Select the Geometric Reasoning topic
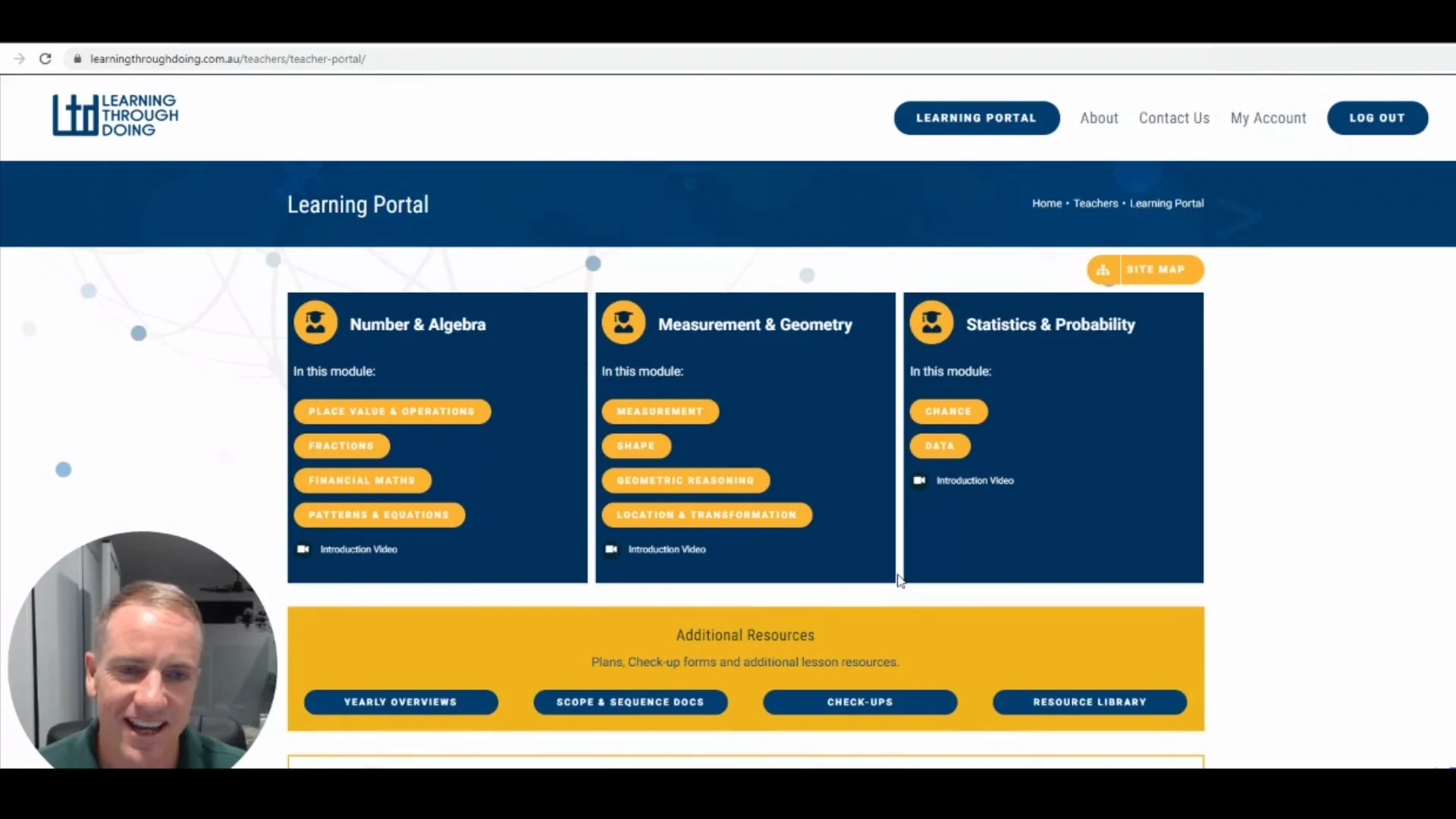This screenshot has width=1456, height=819. (x=685, y=480)
